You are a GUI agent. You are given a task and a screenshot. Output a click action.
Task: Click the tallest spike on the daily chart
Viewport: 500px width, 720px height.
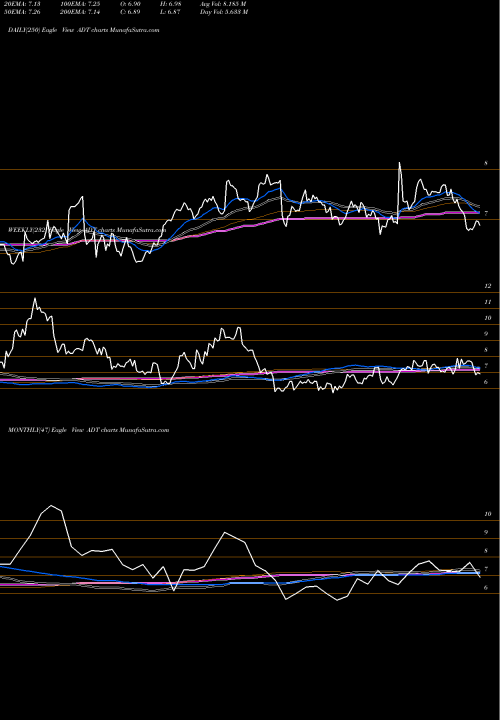[x=399, y=163]
